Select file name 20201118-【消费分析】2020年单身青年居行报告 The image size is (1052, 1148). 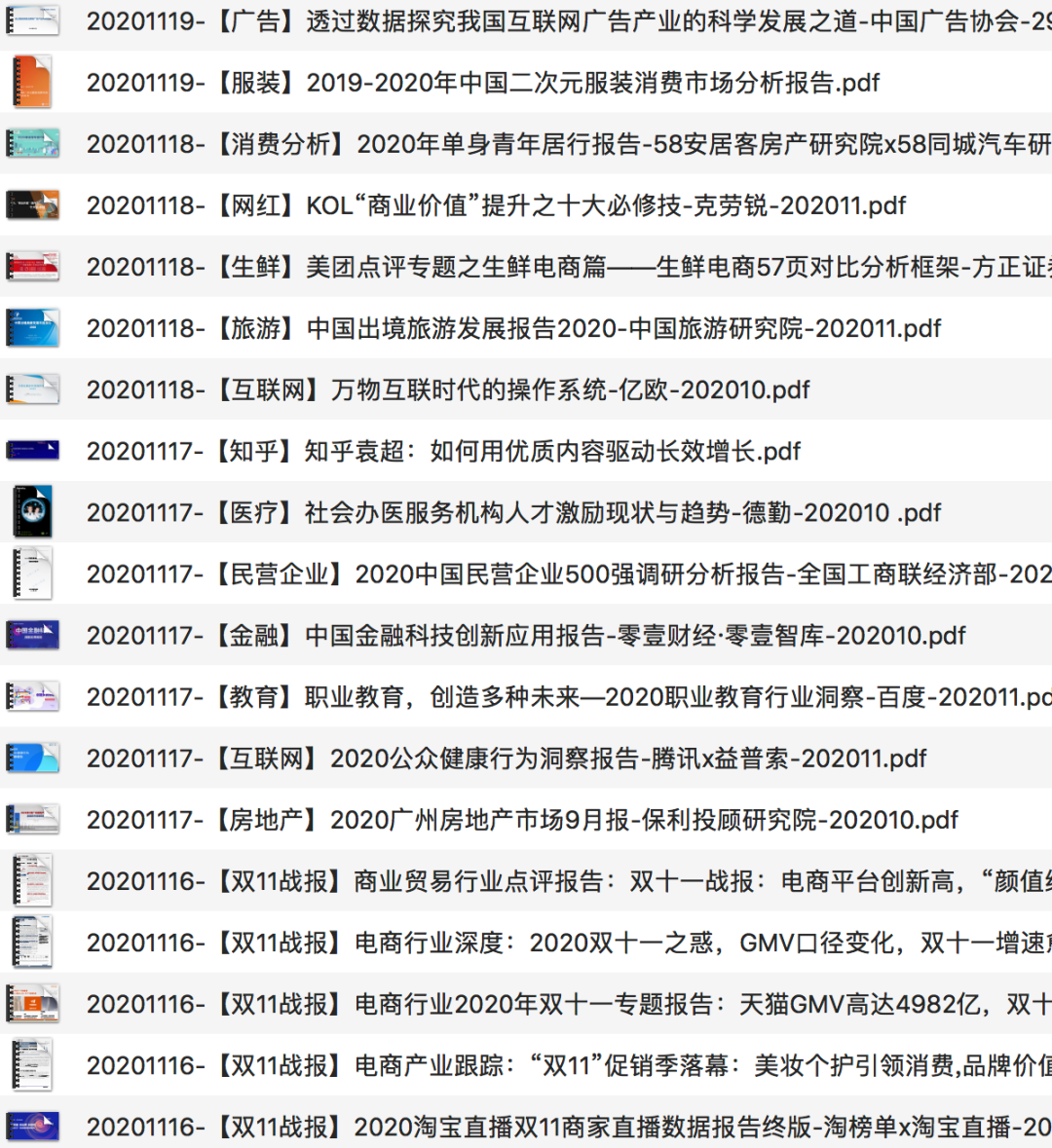pyautogui.click(x=569, y=144)
